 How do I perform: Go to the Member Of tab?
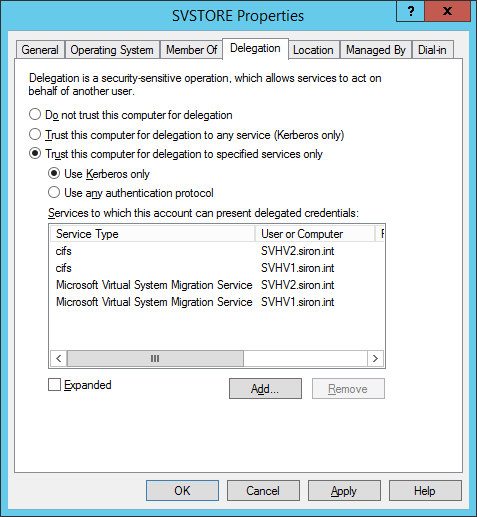click(x=192, y=50)
